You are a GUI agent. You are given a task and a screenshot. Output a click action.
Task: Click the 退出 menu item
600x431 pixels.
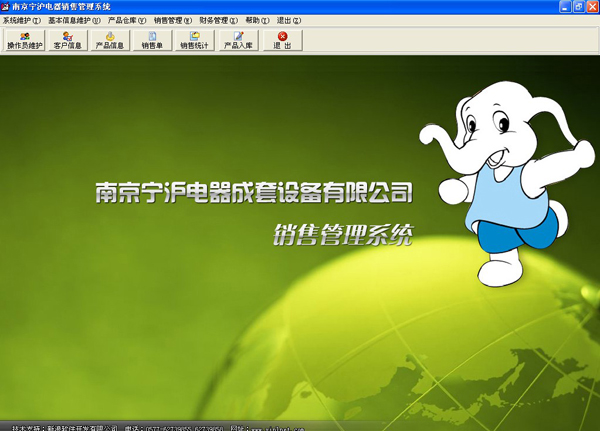(288, 20)
